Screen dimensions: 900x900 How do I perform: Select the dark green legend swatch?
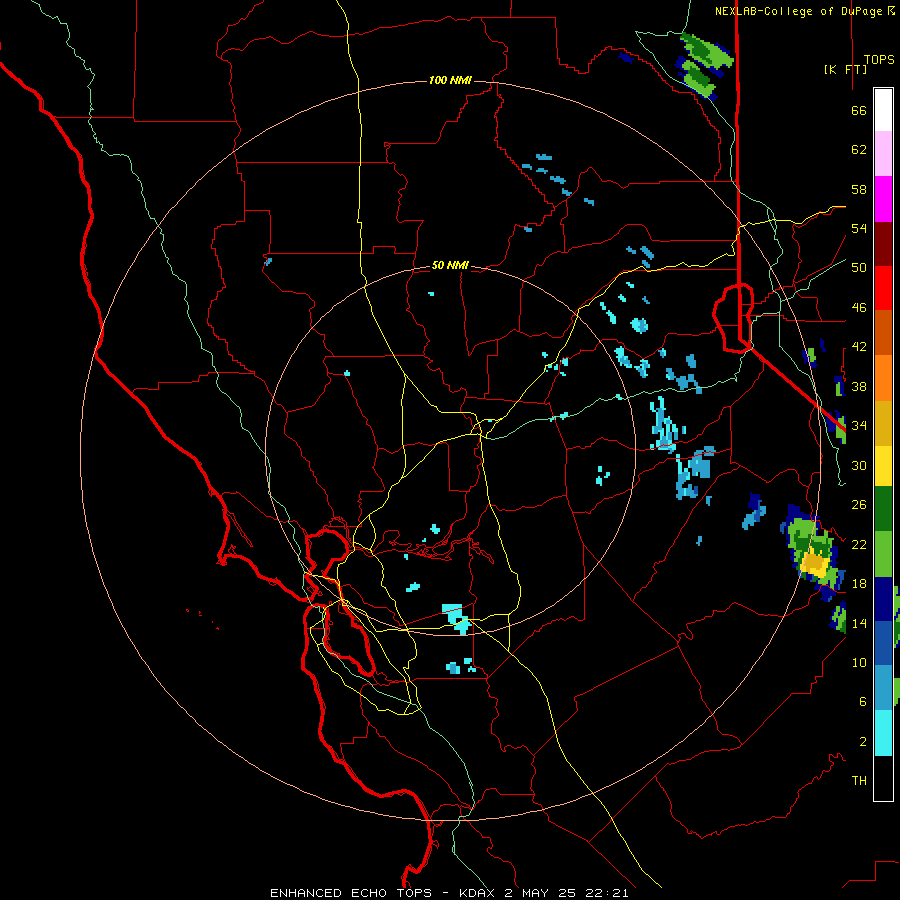(x=883, y=509)
